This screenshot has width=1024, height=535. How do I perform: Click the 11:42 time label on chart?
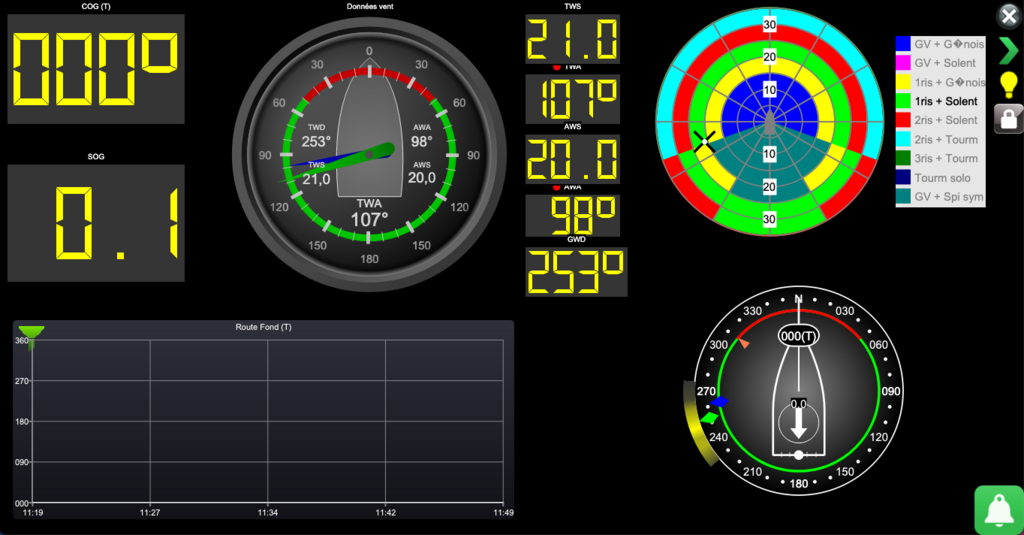[x=385, y=513]
